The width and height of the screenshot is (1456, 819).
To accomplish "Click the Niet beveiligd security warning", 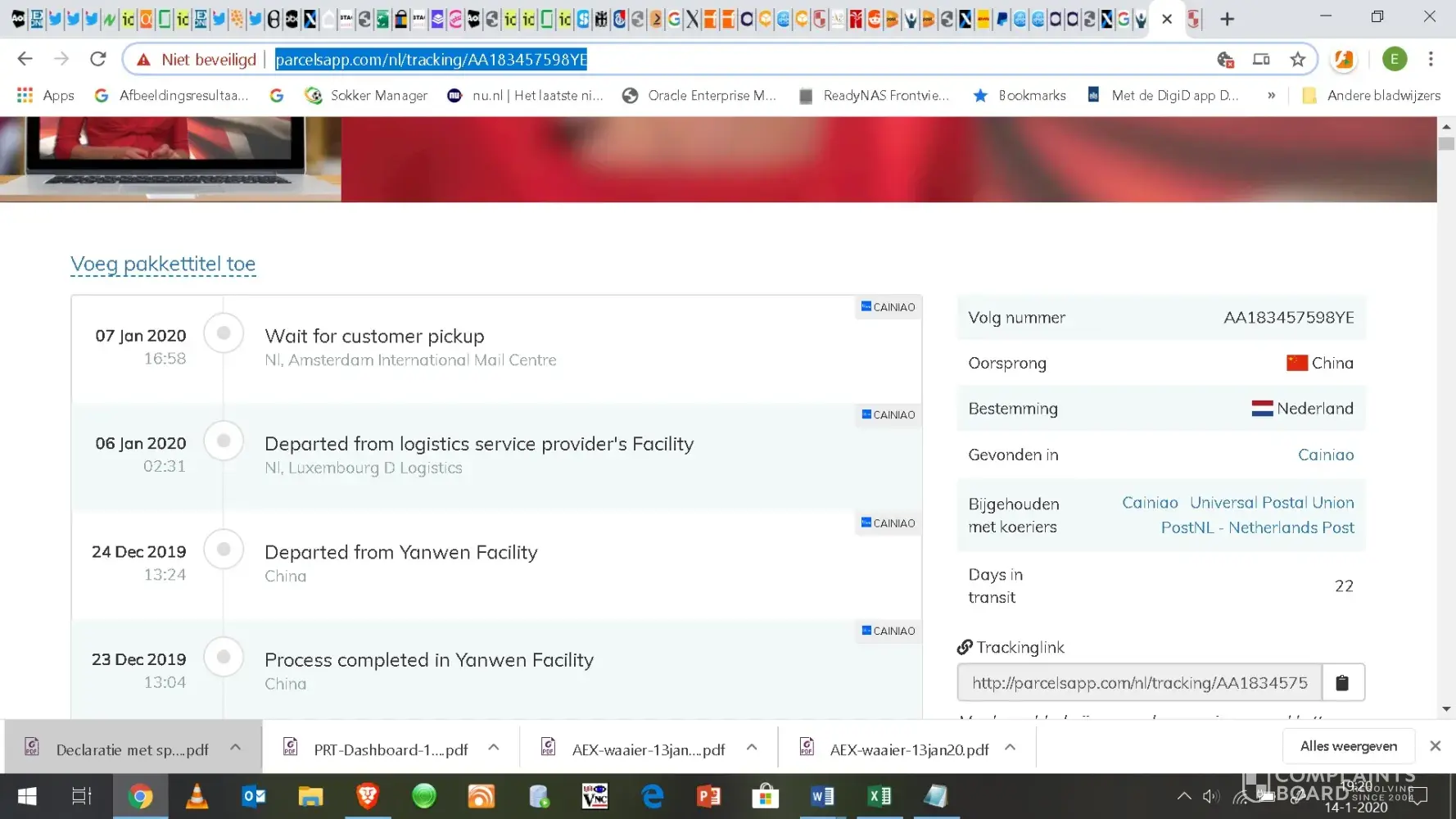I will [x=197, y=59].
